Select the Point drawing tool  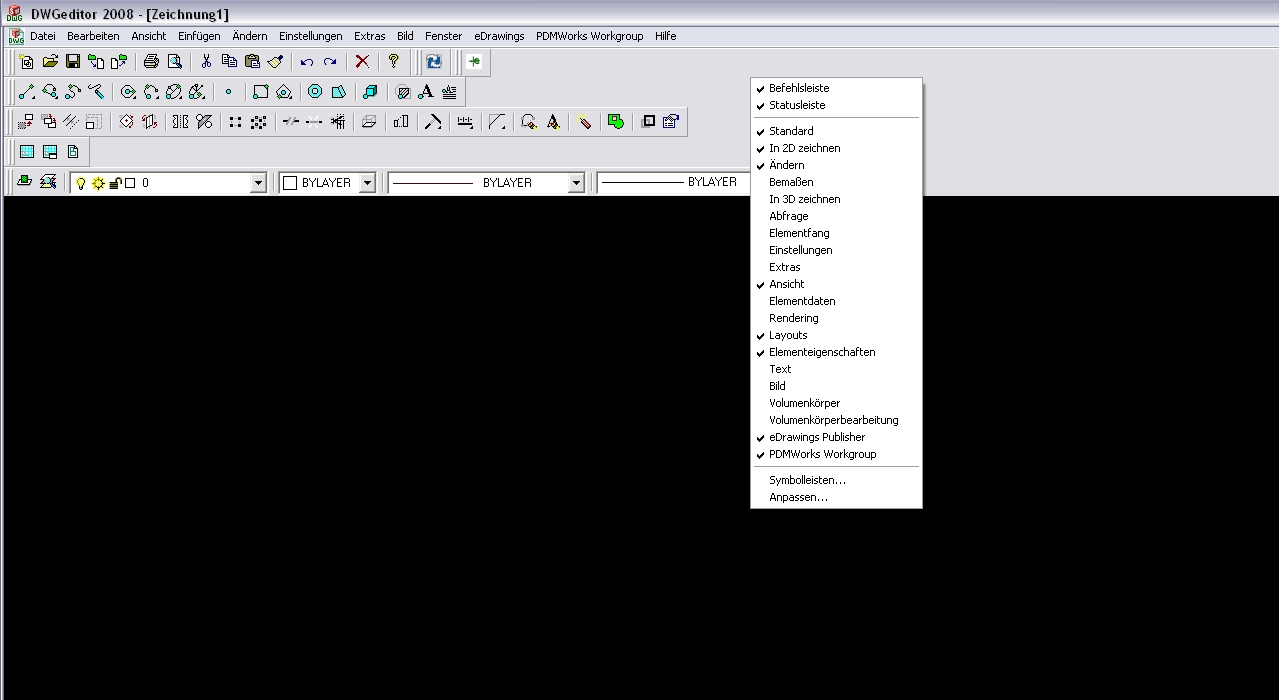click(228, 92)
